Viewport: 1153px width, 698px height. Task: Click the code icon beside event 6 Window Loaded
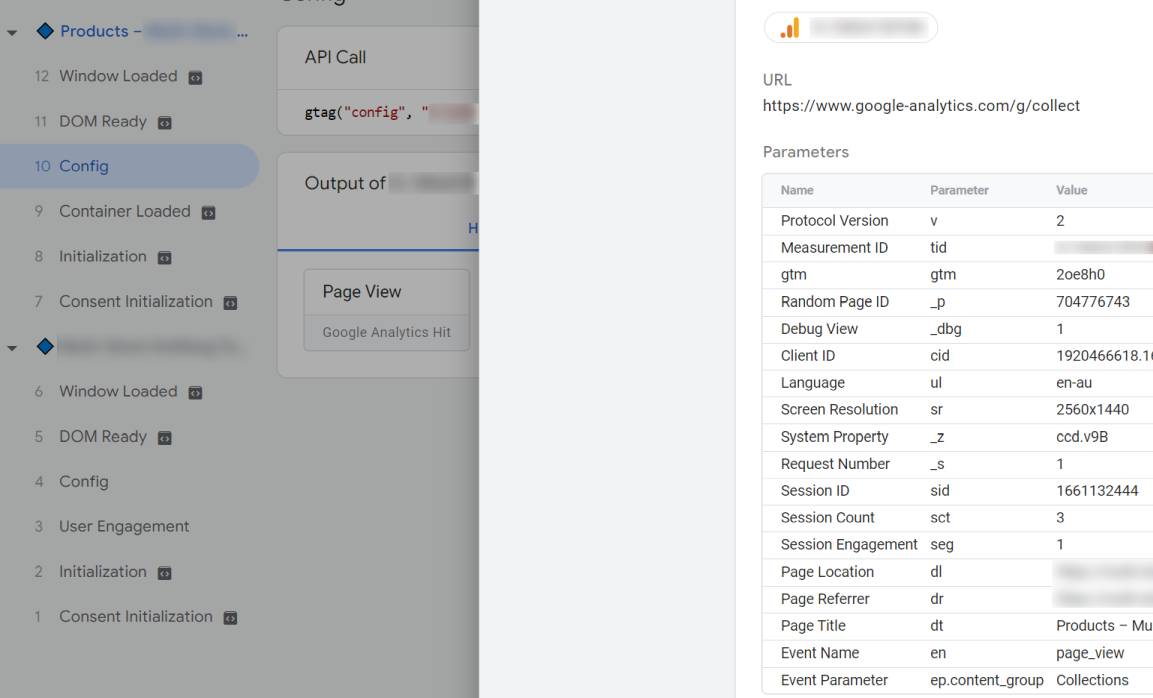click(195, 393)
